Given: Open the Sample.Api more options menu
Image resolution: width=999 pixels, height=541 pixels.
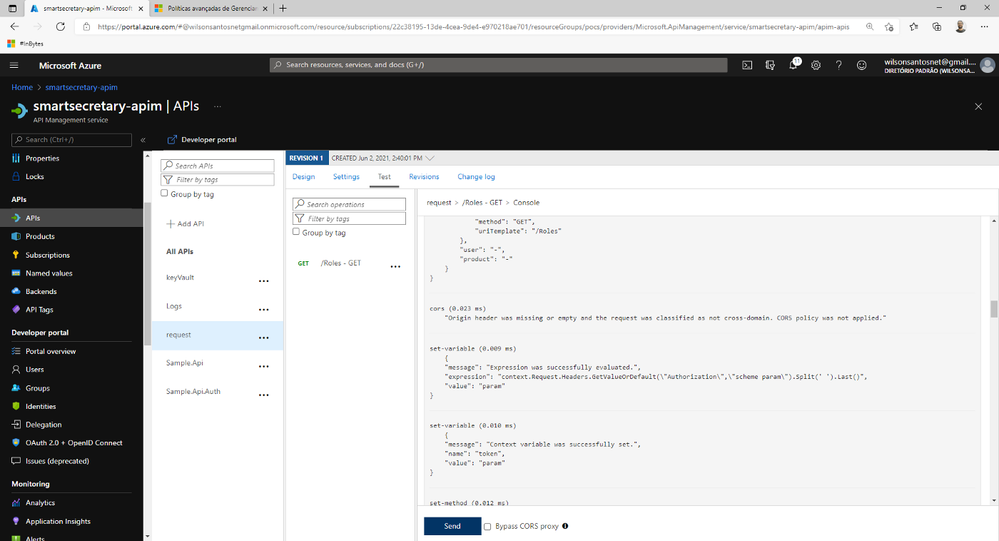Looking at the screenshot, I should (264, 366).
